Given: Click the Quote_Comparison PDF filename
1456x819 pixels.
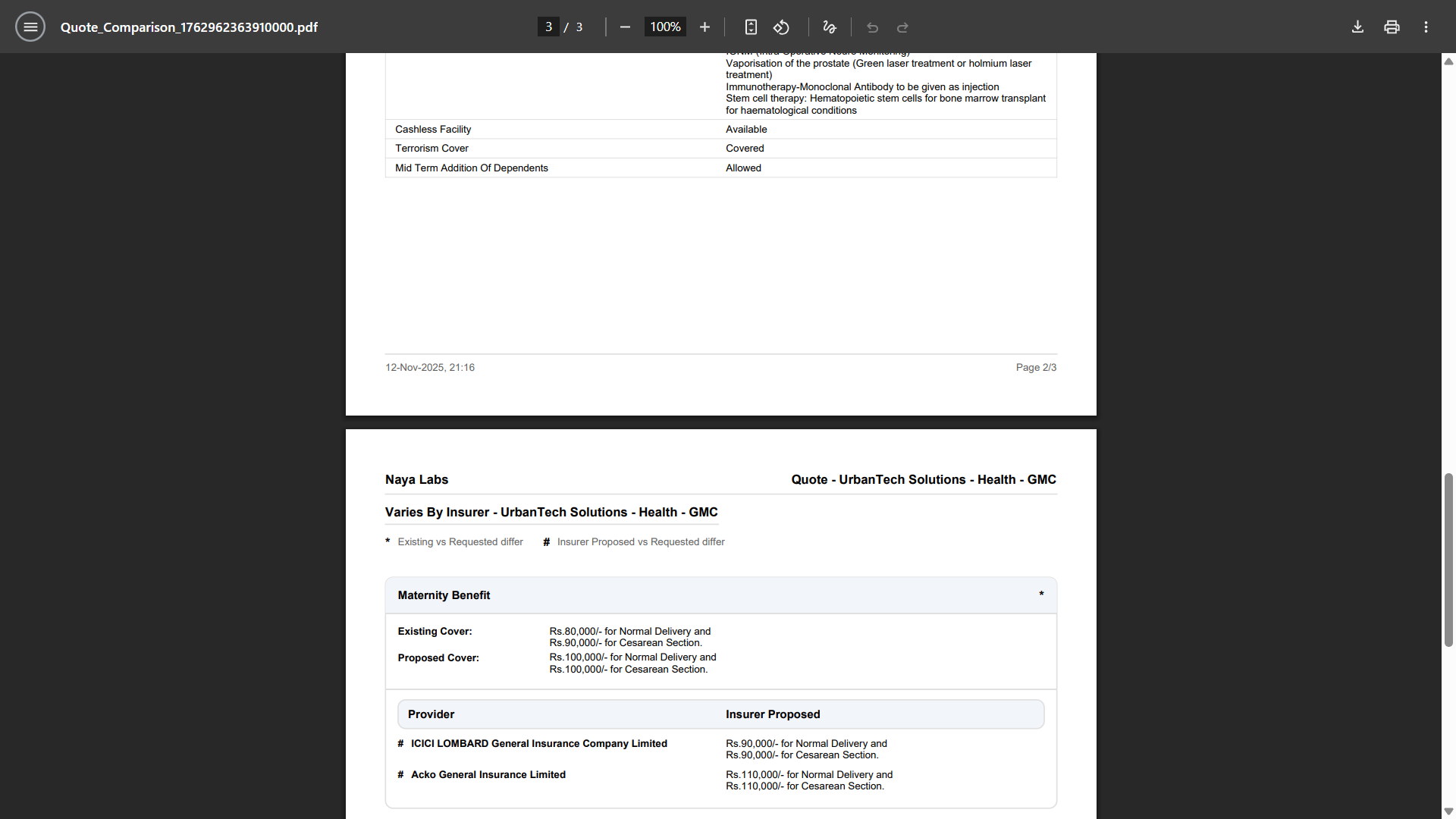Looking at the screenshot, I should 189,27.
